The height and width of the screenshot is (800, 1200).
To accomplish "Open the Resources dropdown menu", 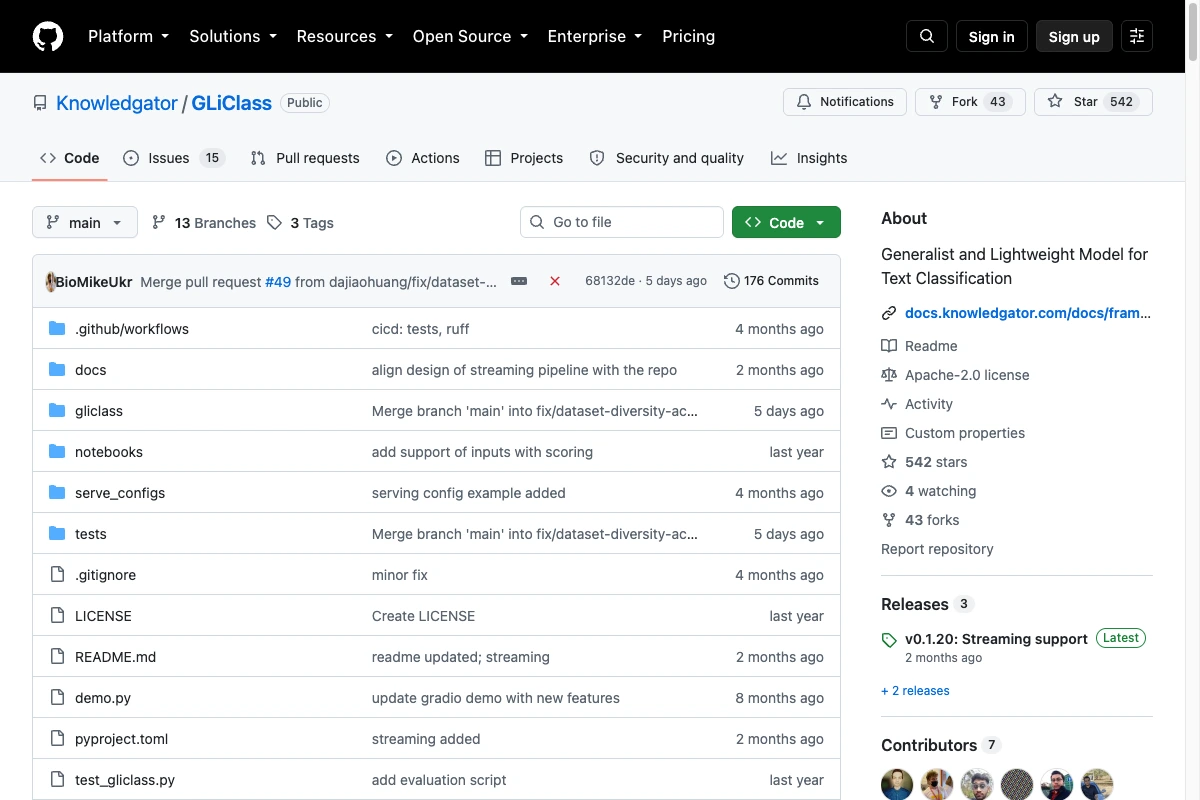I will pos(344,36).
